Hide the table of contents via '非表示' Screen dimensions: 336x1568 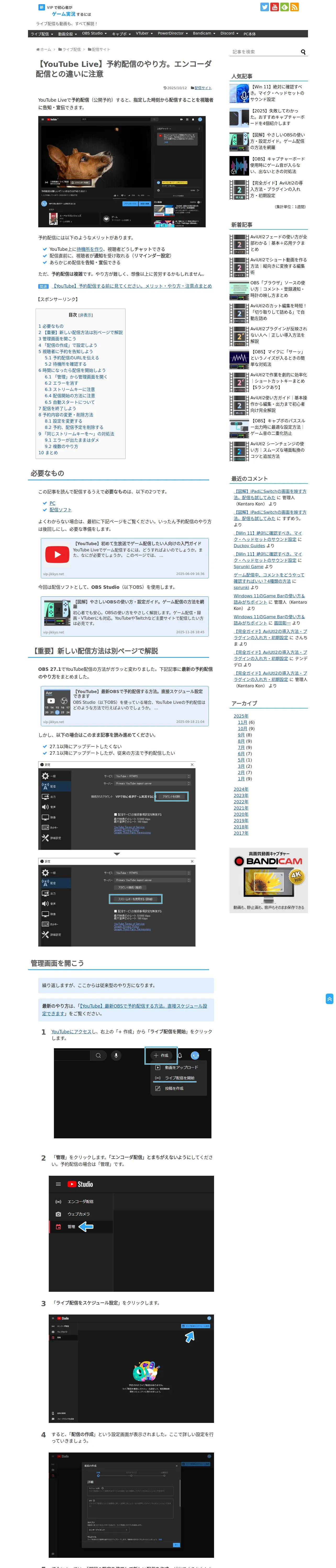(86, 315)
